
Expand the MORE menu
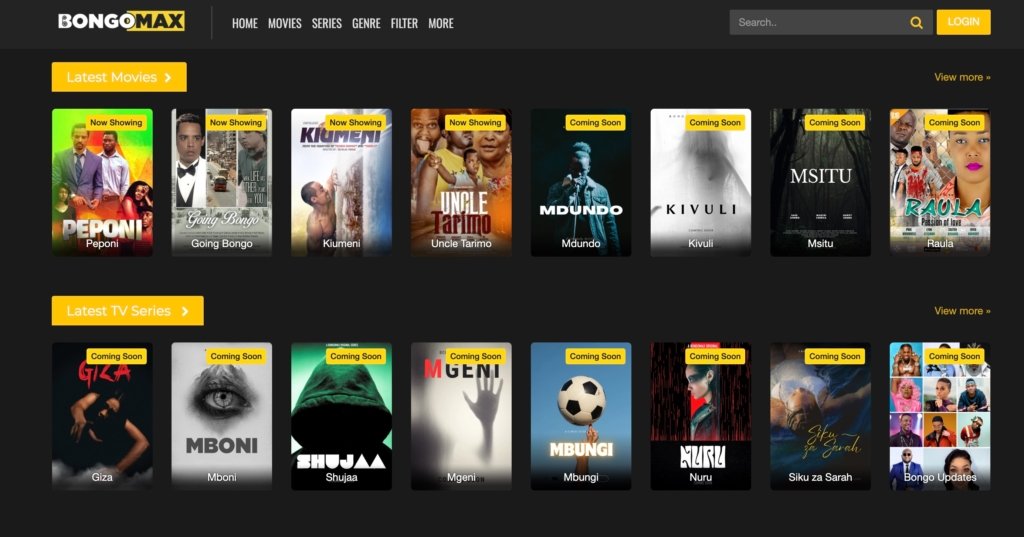[x=441, y=24]
